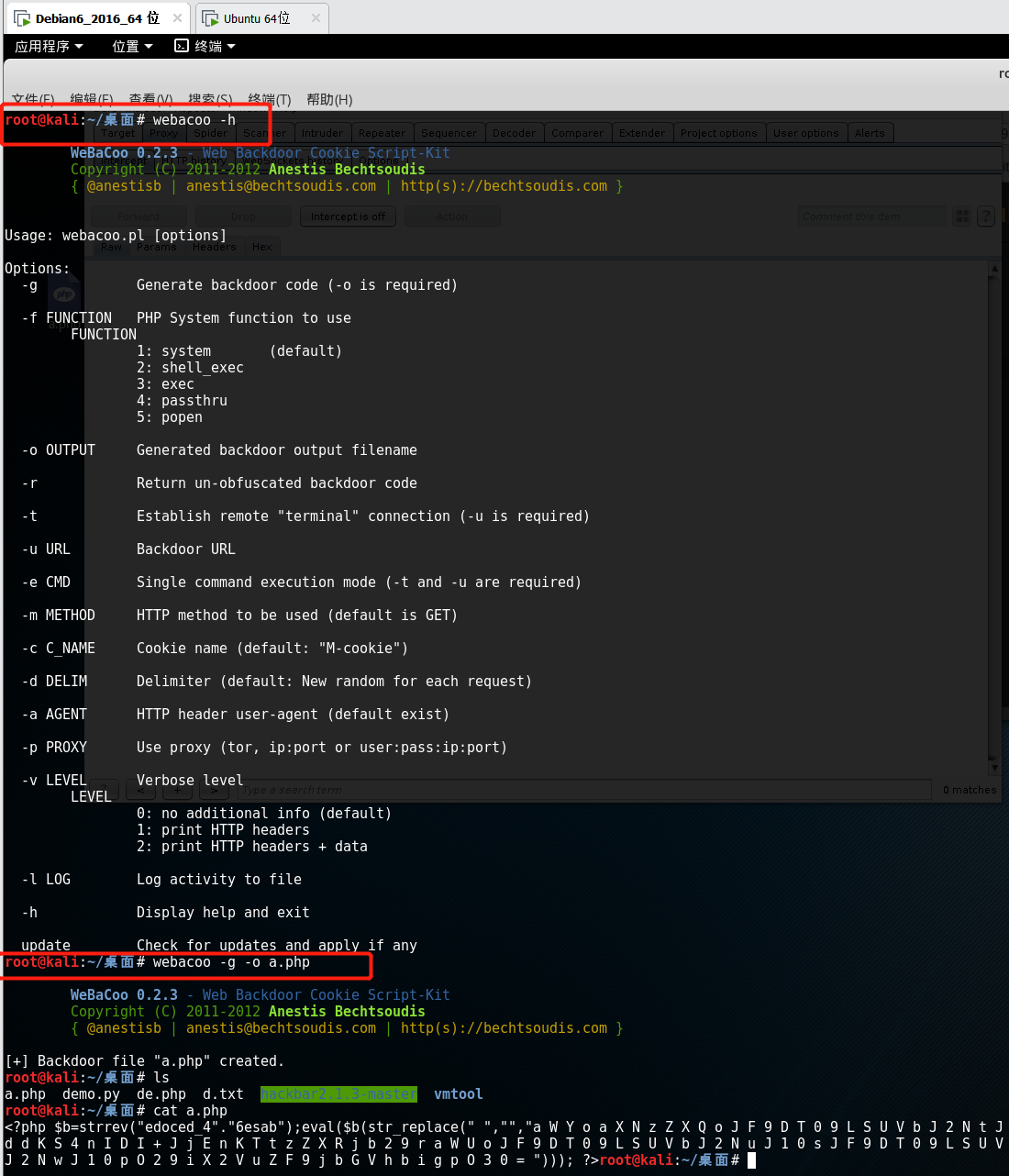Open the Project options tab in Burp
1009x1176 pixels.
point(719,133)
